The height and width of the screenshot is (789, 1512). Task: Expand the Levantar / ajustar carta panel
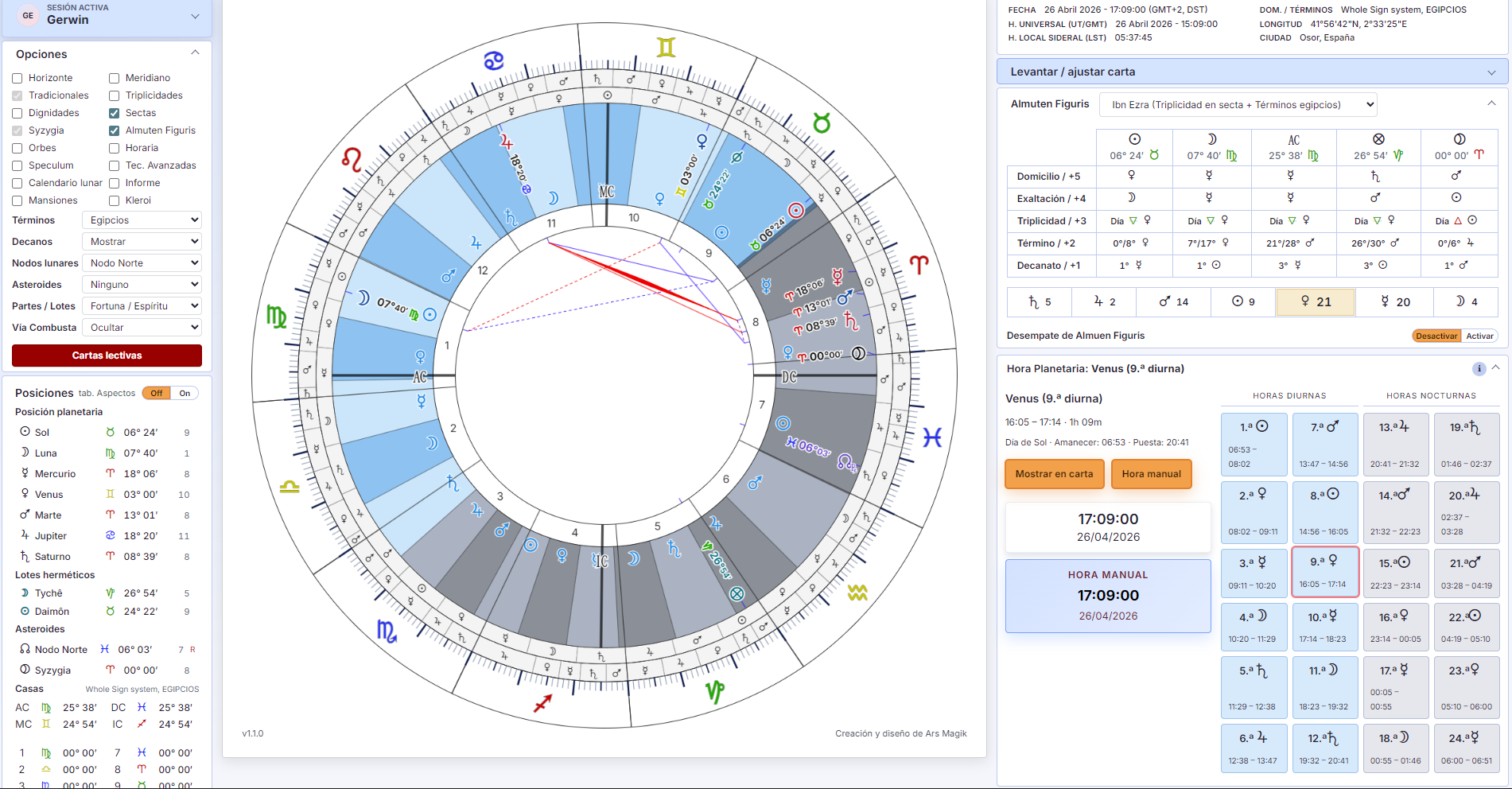[1252, 72]
